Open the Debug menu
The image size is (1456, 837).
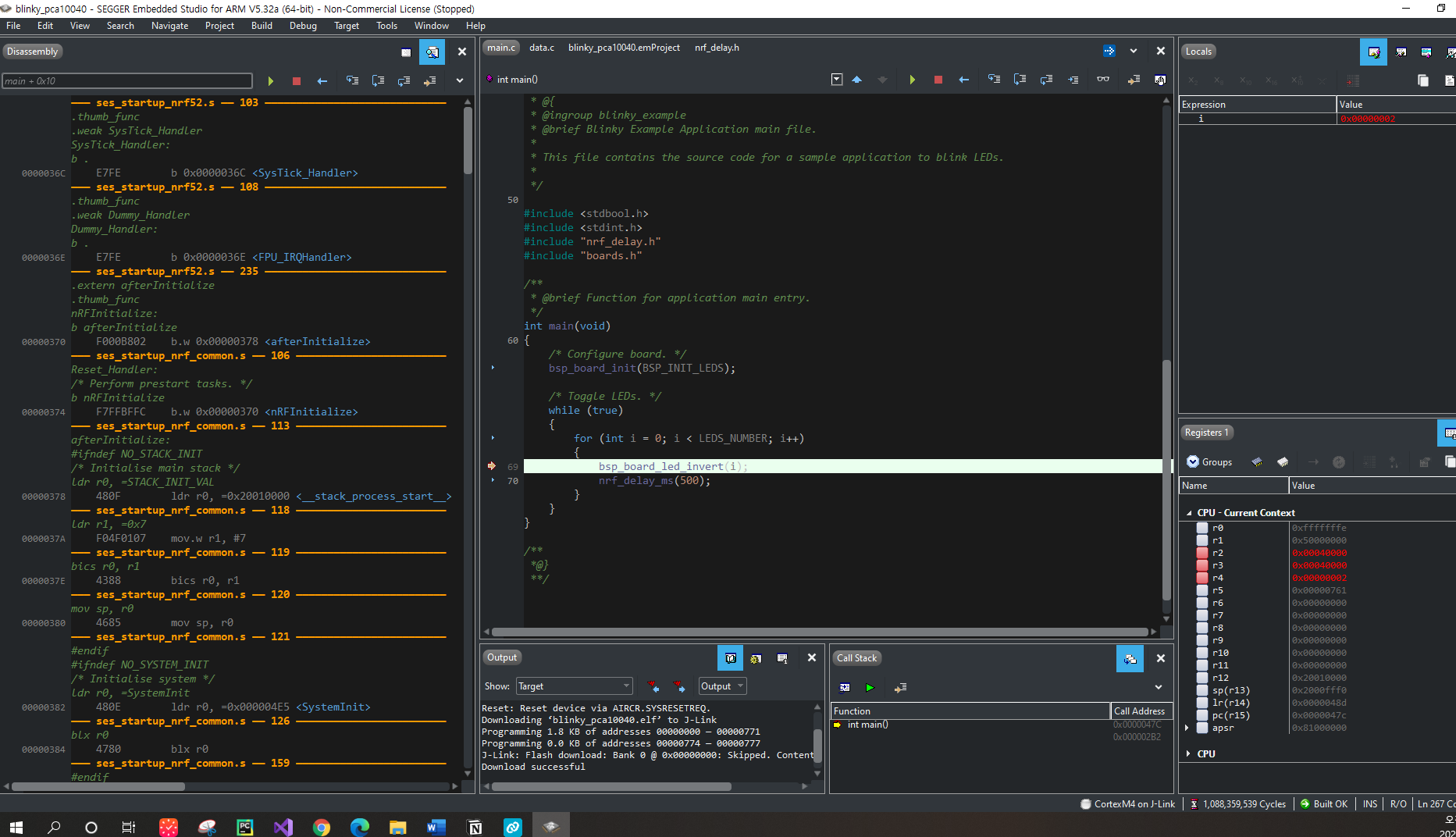pos(303,26)
